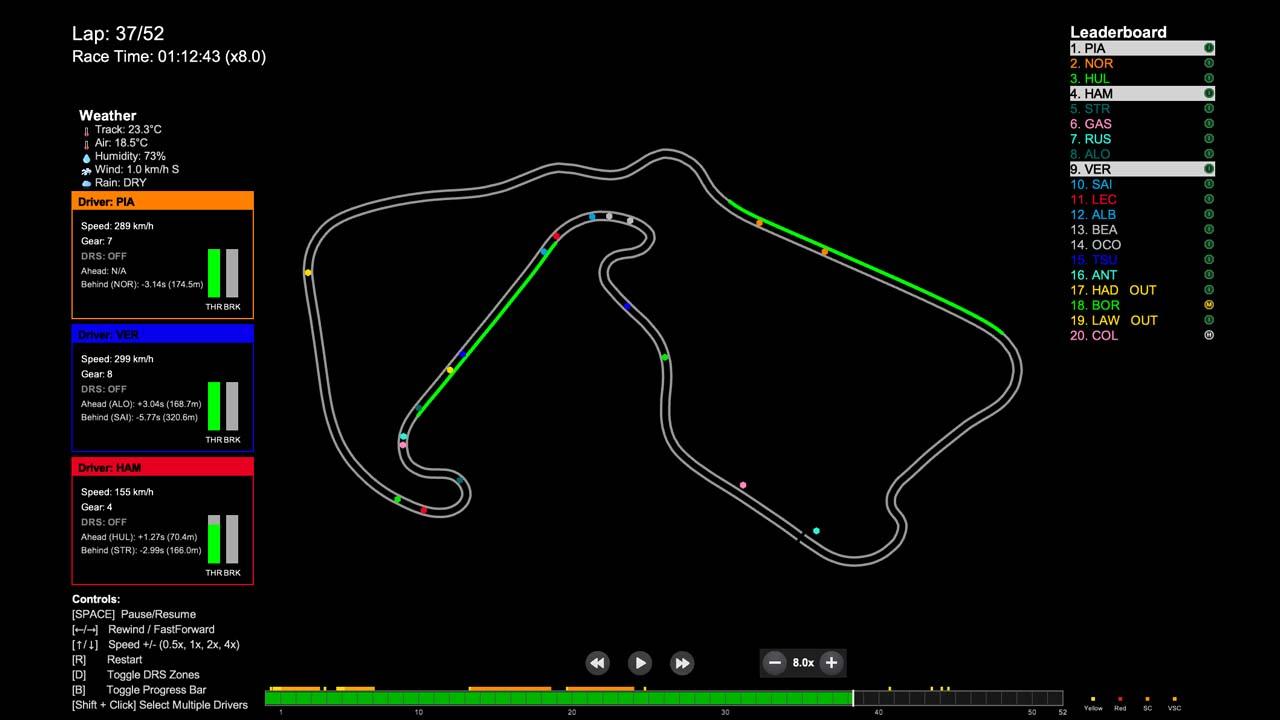Decrease playback speed with the minus button
This screenshot has height=720, width=1280.
tap(775, 662)
